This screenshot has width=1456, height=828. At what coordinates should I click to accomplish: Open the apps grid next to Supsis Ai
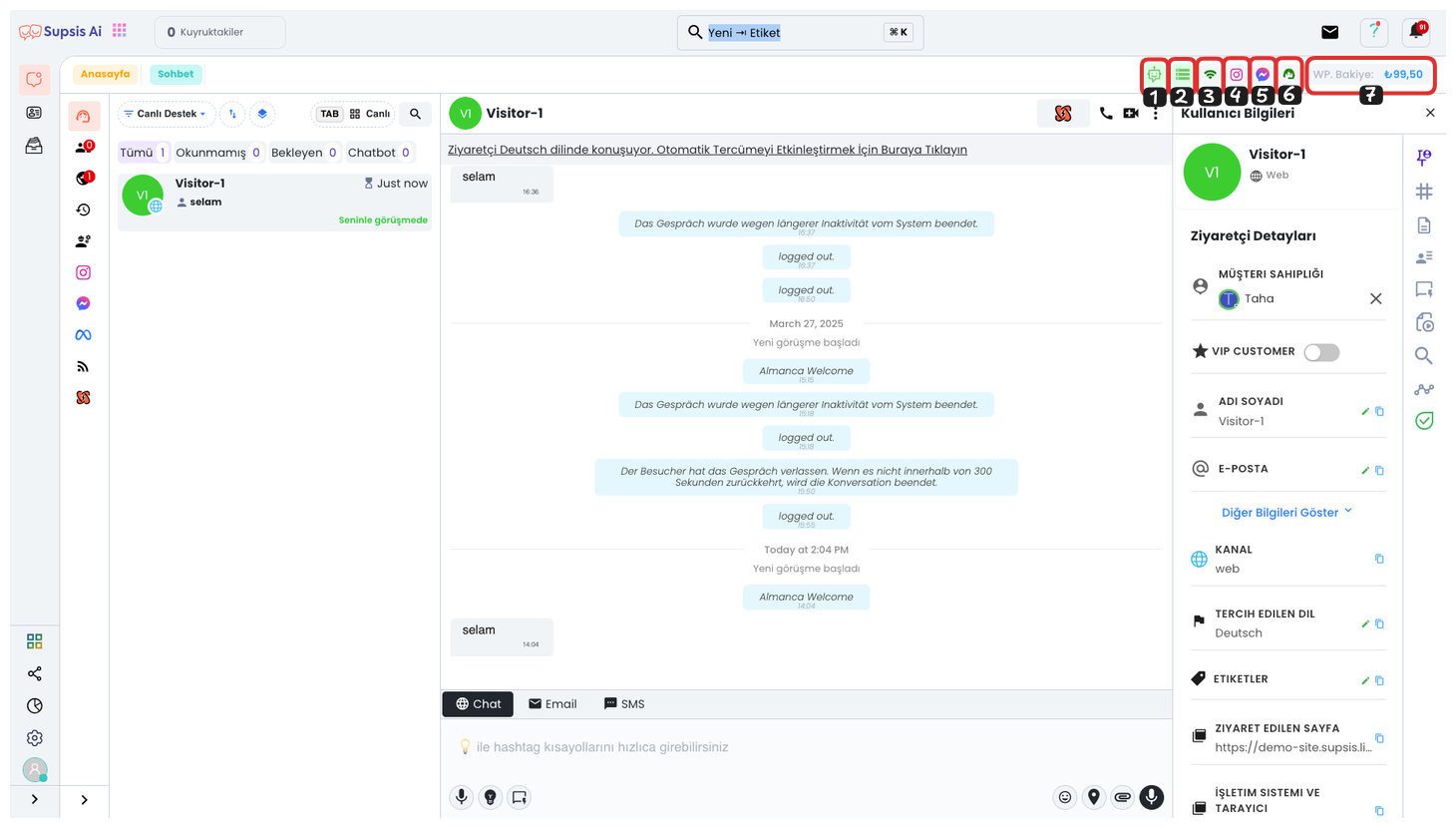point(120,31)
